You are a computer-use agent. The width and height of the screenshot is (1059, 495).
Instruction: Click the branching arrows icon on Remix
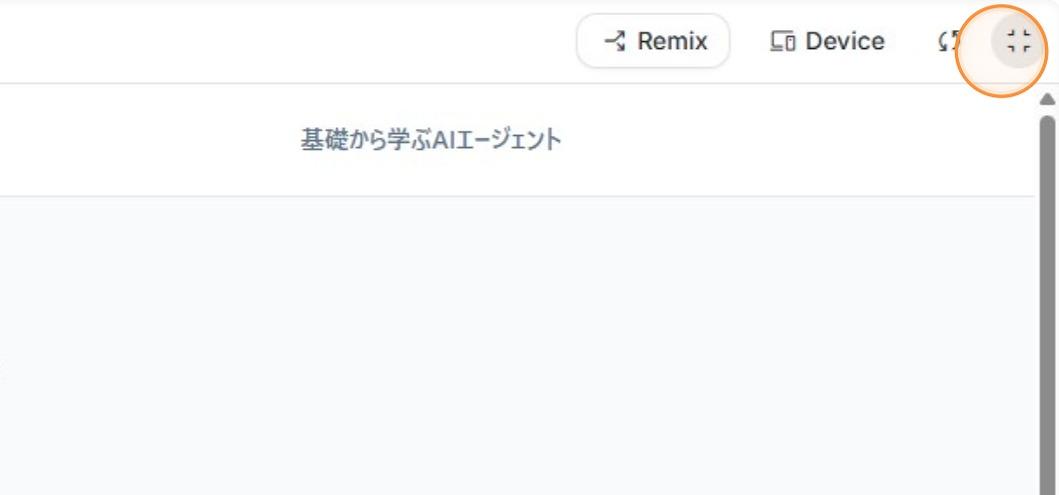click(615, 41)
